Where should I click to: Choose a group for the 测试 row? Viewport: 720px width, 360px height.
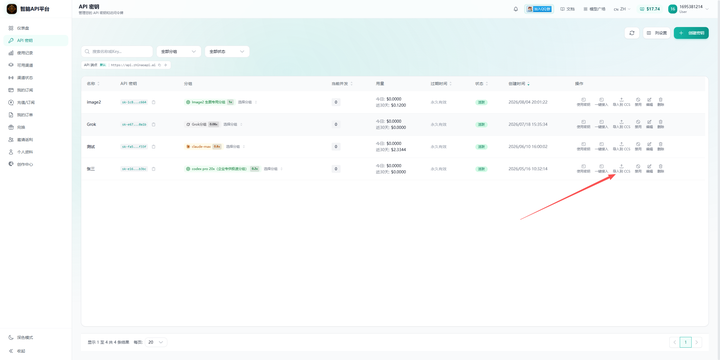236,146
